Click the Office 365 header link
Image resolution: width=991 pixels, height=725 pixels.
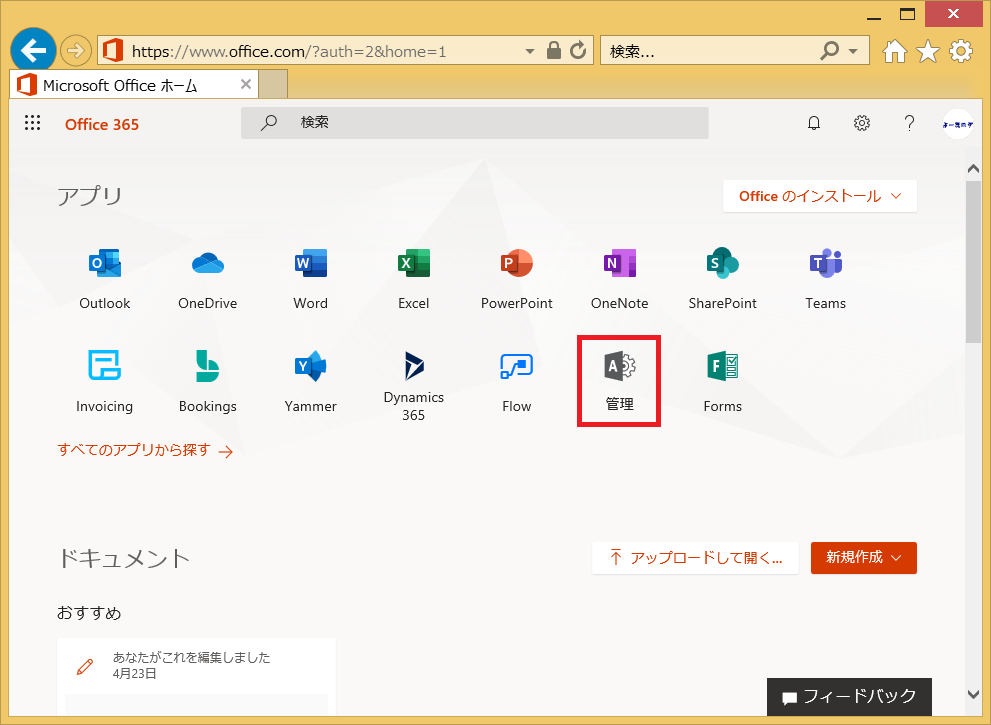[102, 125]
